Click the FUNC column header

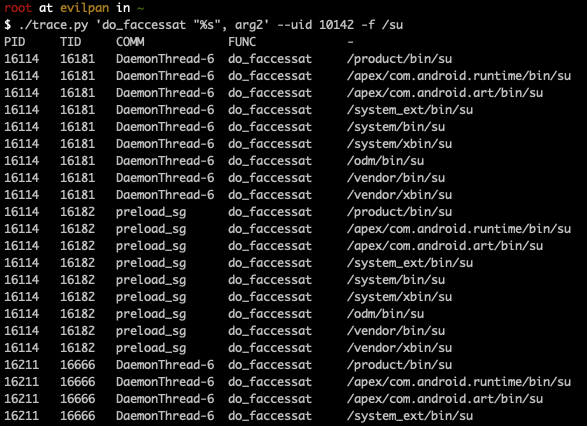(242, 42)
